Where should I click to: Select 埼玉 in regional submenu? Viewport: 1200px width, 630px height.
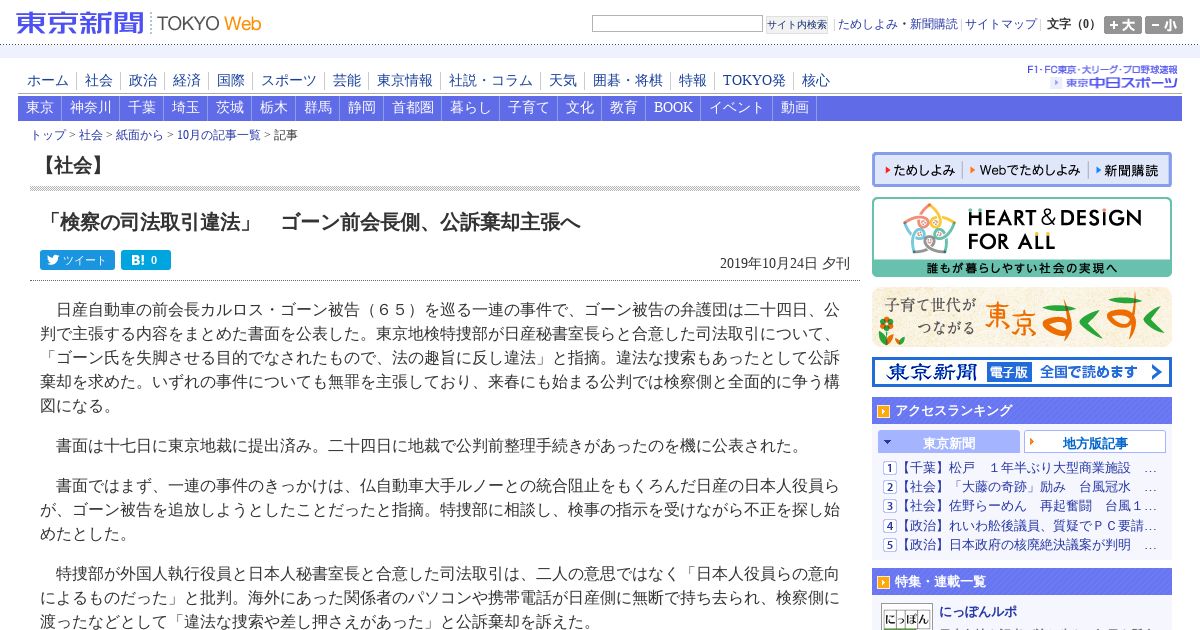point(186,108)
